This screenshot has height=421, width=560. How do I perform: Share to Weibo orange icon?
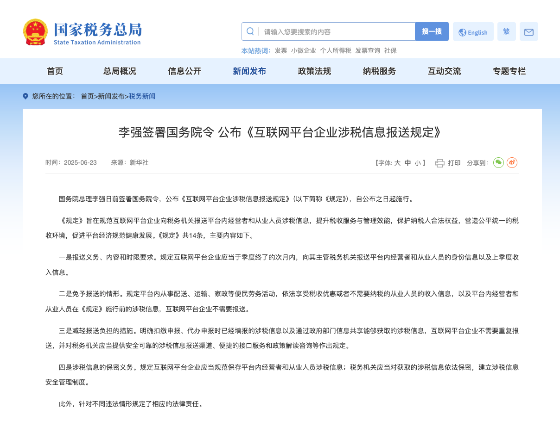pyautogui.click(x=512, y=162)
